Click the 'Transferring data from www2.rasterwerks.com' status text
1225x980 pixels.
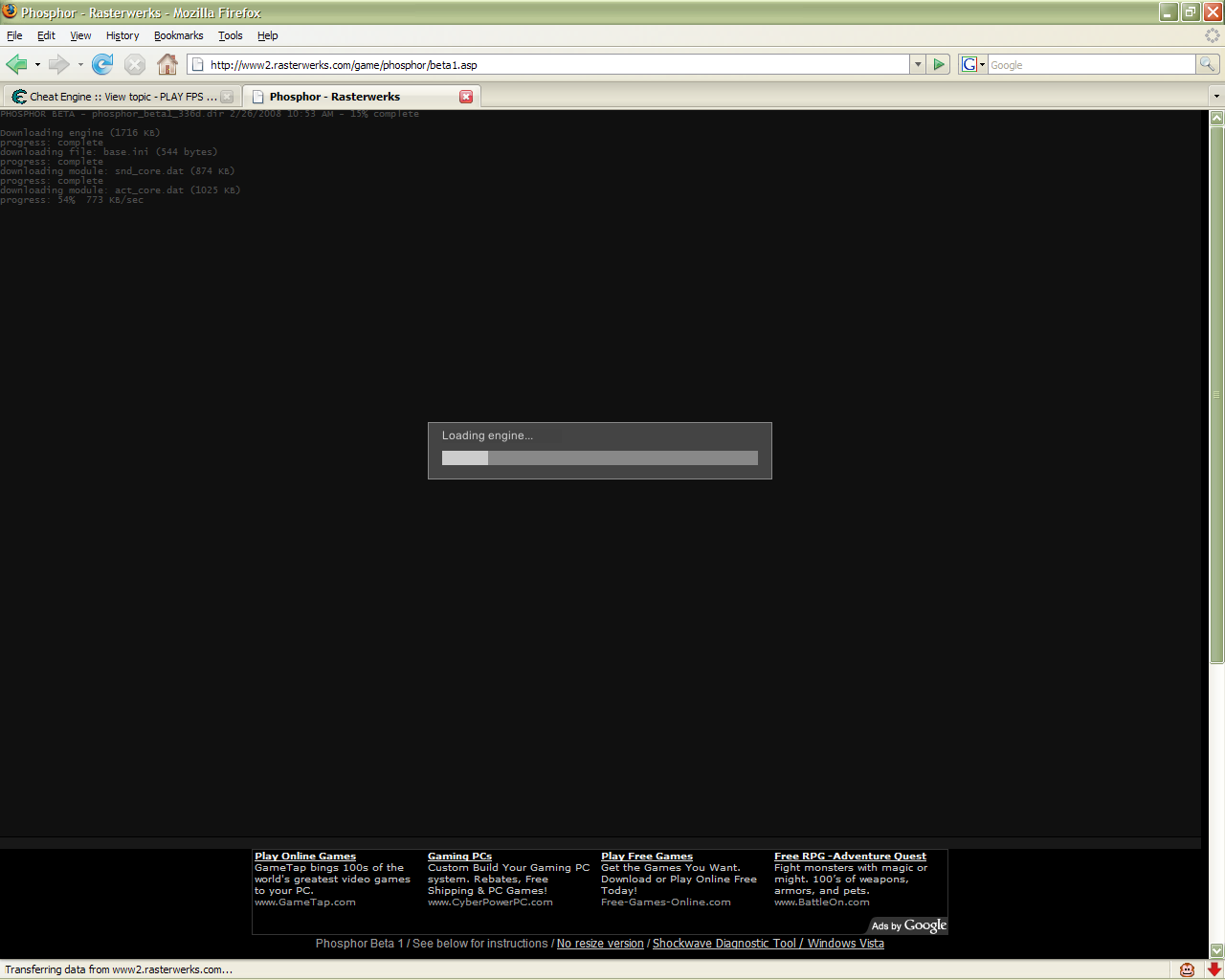(119, 969)
